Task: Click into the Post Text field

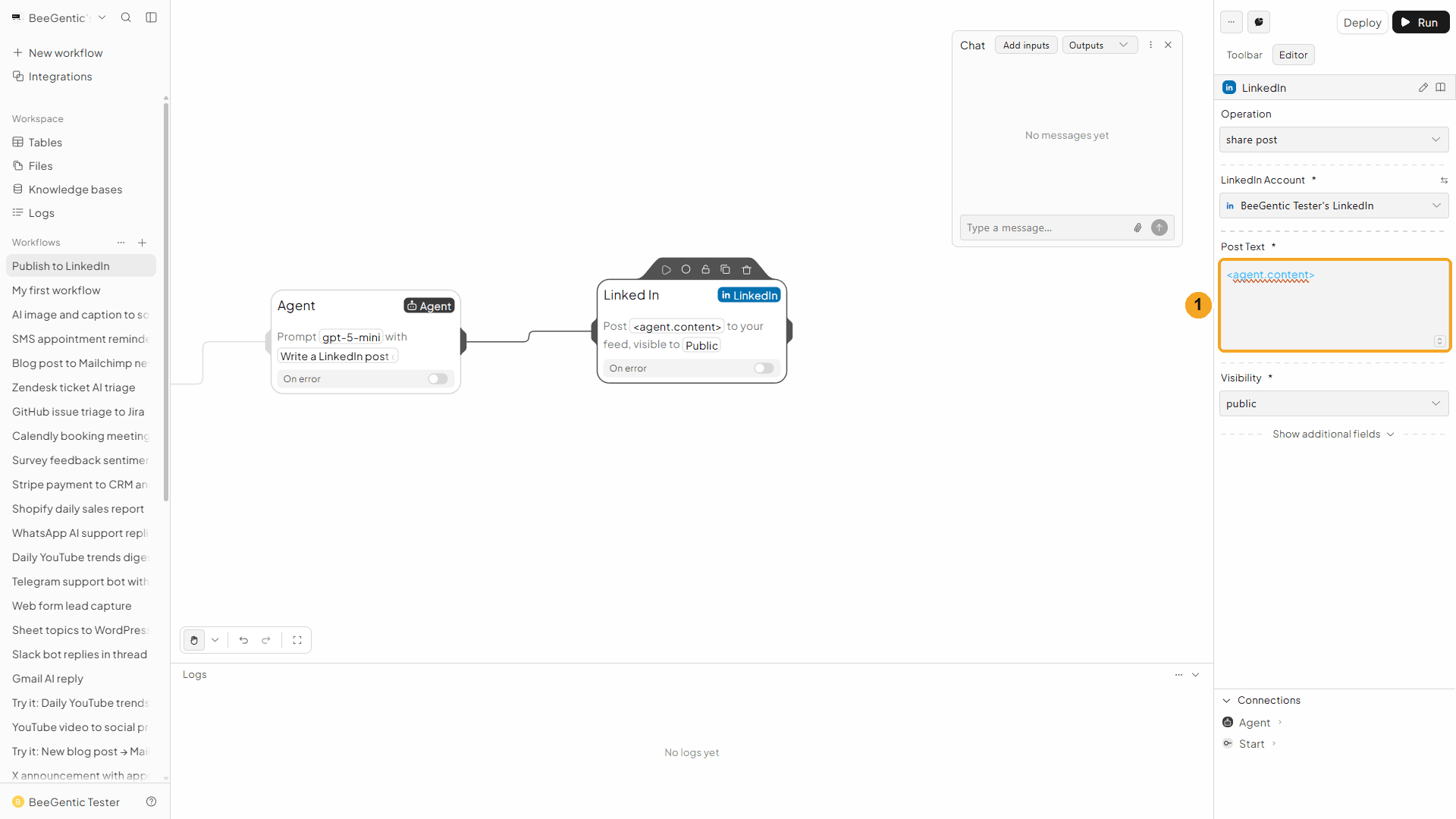Action: (1334, 306)
